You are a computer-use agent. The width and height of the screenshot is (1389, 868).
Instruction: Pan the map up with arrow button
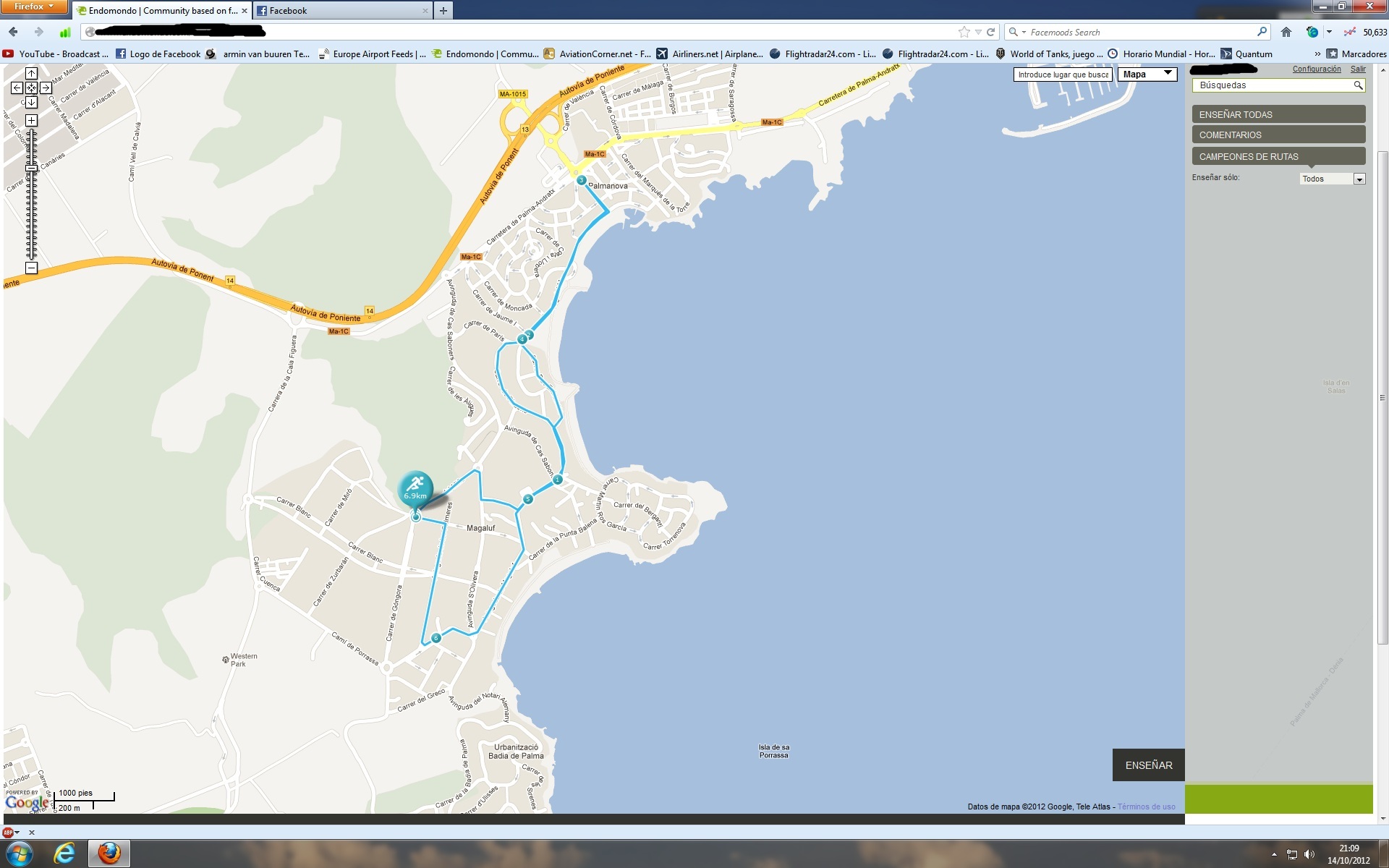31,74
